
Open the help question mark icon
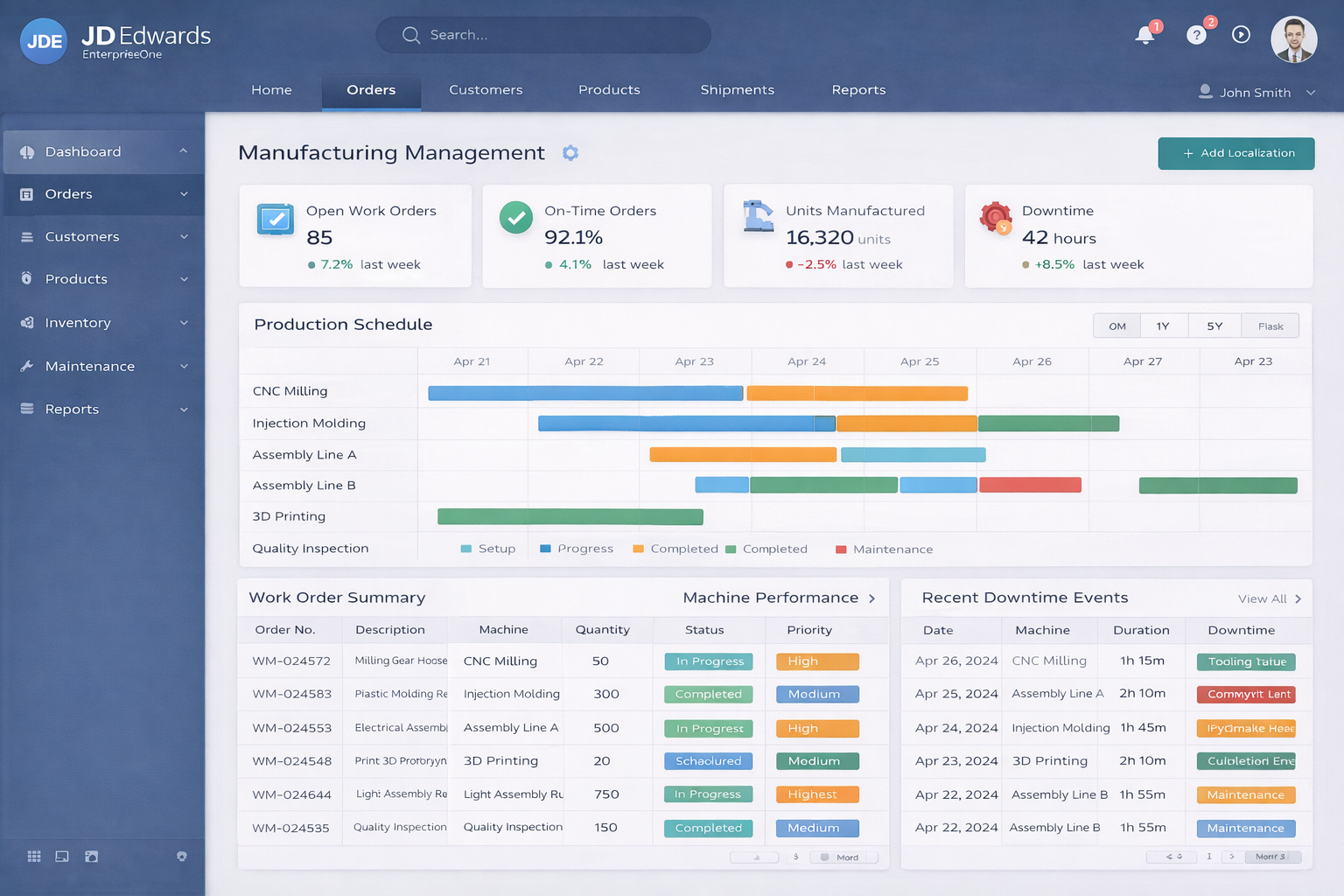pos(1196,35)
